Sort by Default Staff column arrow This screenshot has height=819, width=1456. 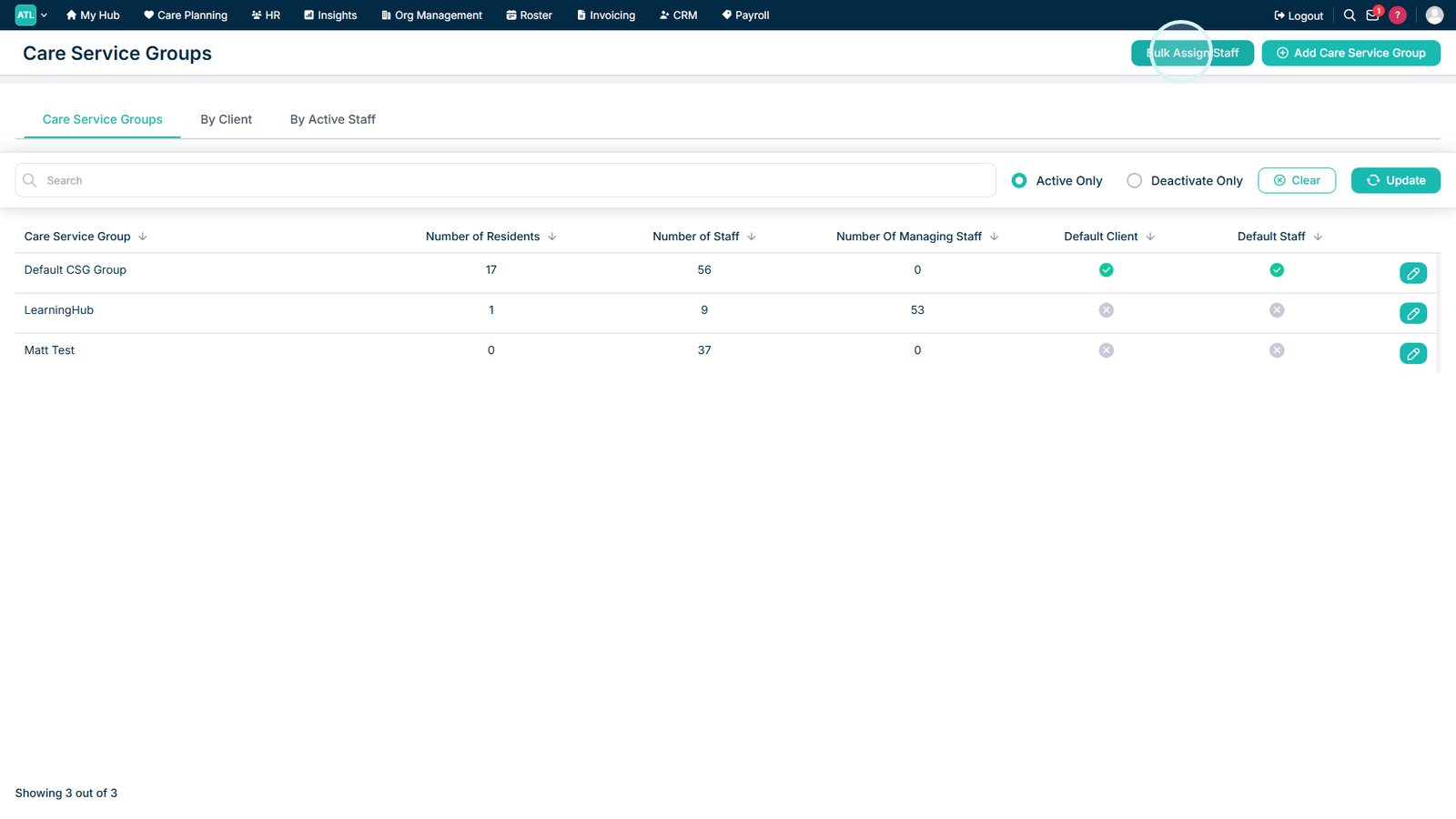tap(1318, 237)
